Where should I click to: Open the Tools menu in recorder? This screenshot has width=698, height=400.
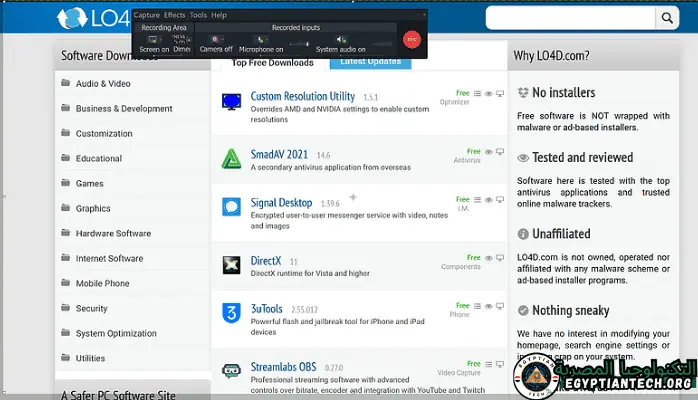tap(198, 15)
